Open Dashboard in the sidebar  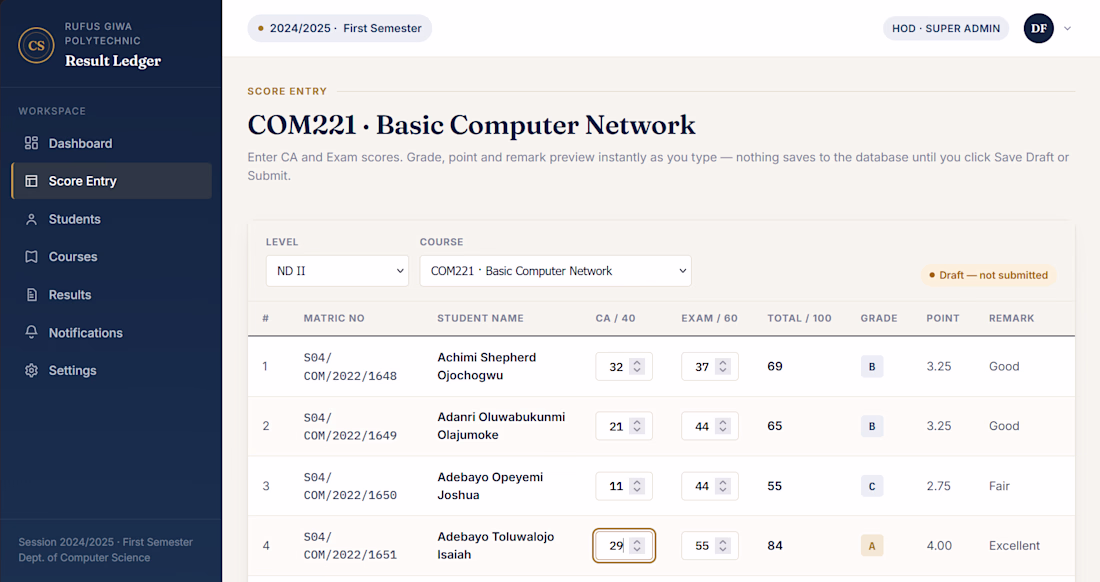tap(112, 143)
